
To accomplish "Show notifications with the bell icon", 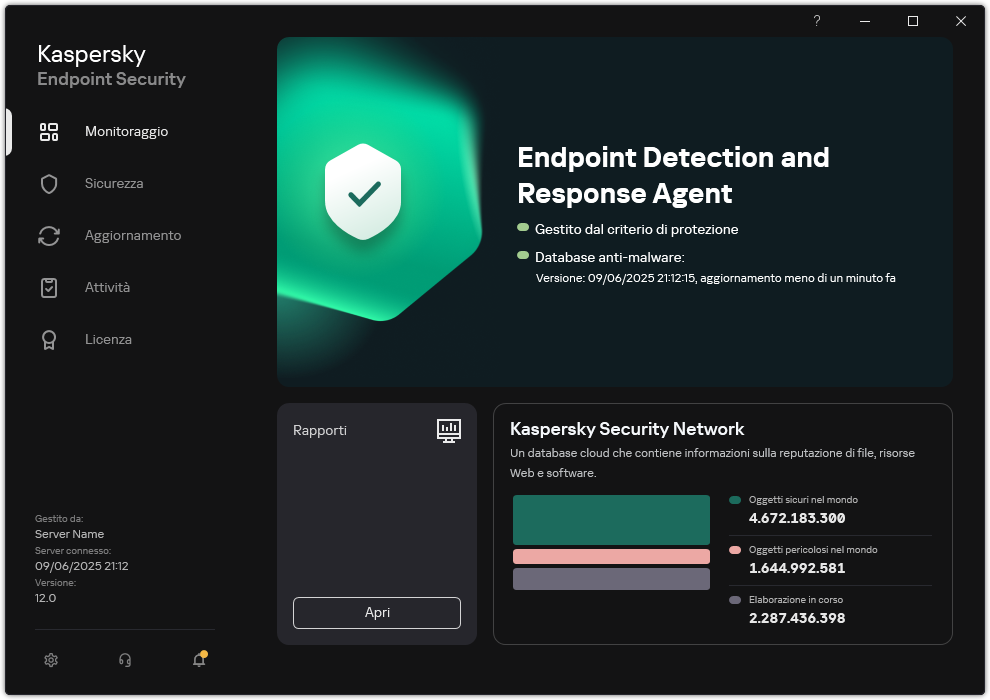I will pyautogui.click(x=199, y=660).
